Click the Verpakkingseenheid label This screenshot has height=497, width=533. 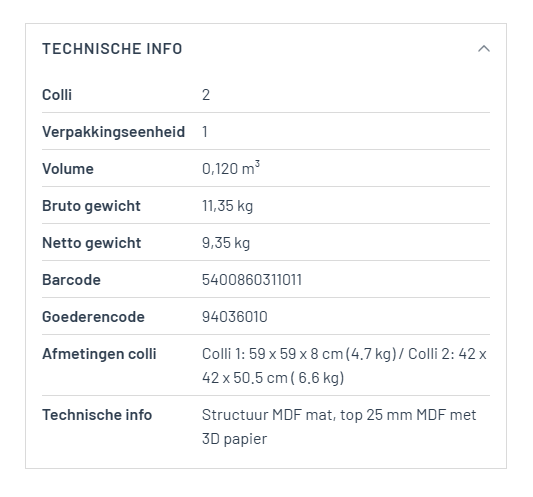point(114,132)
